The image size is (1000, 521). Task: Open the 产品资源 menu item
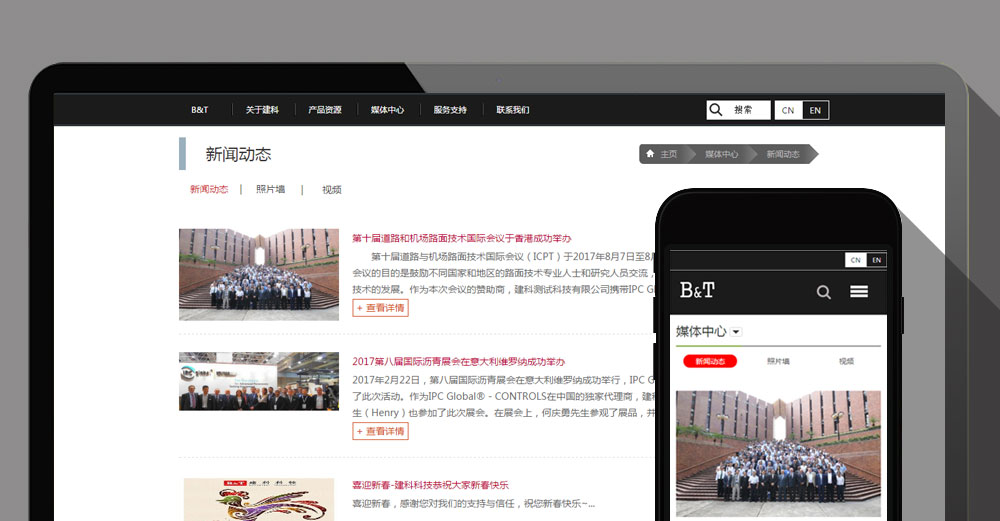(325, 110)
